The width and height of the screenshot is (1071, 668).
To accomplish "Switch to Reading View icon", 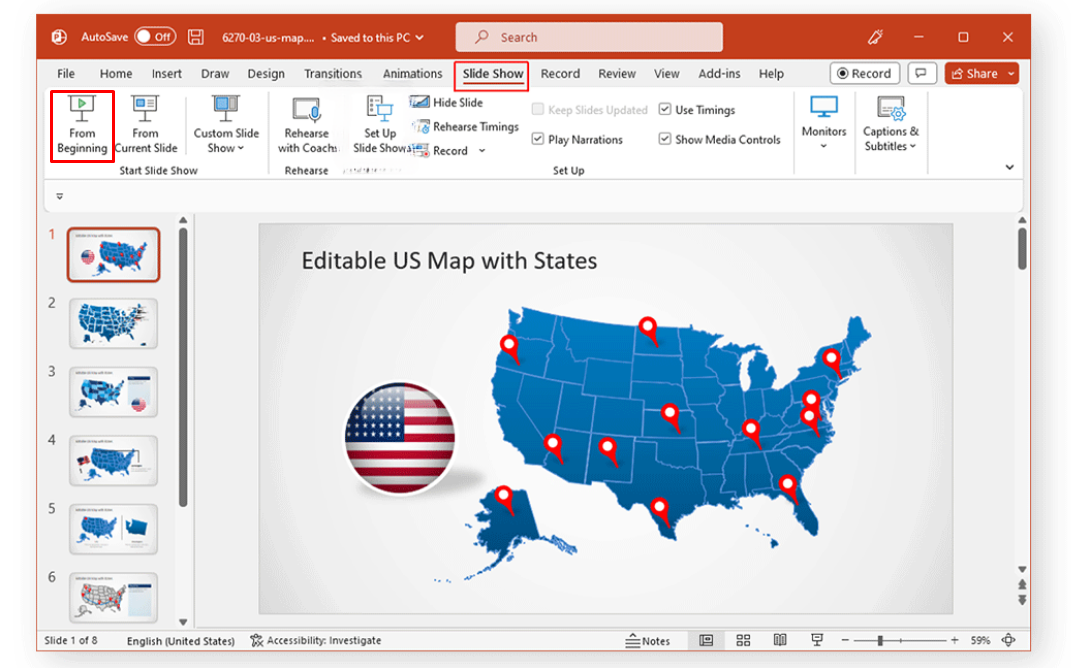I will 780,641.
